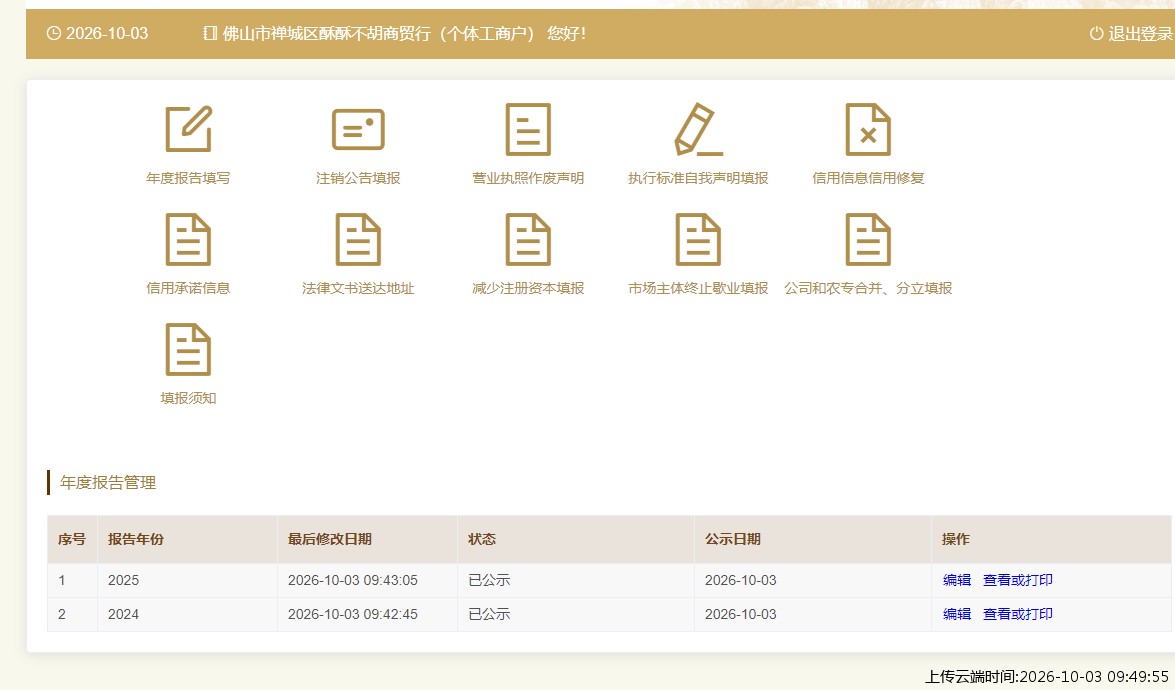Open the 年度报告填写 icon

[188, 129]
